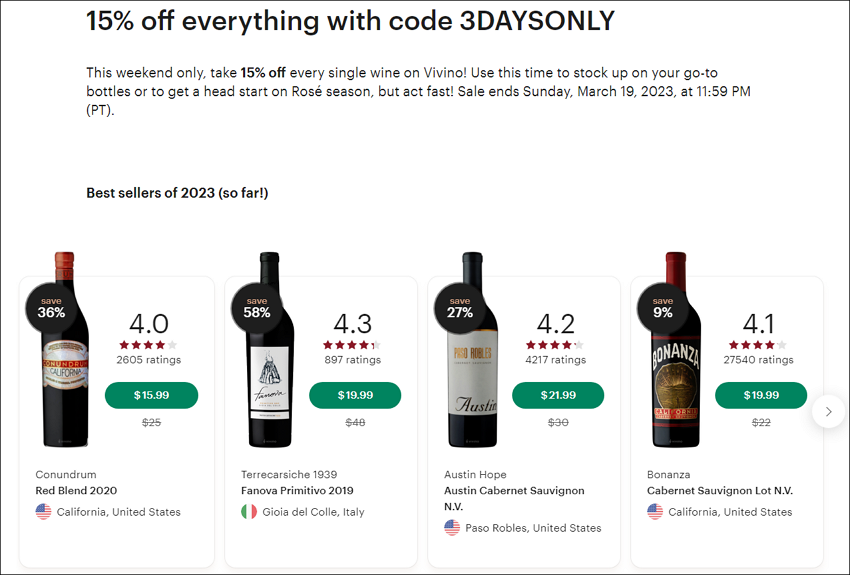
Task: Open the Fanova Primitivo 2019 wine link
Action: [x=297, y=490]
